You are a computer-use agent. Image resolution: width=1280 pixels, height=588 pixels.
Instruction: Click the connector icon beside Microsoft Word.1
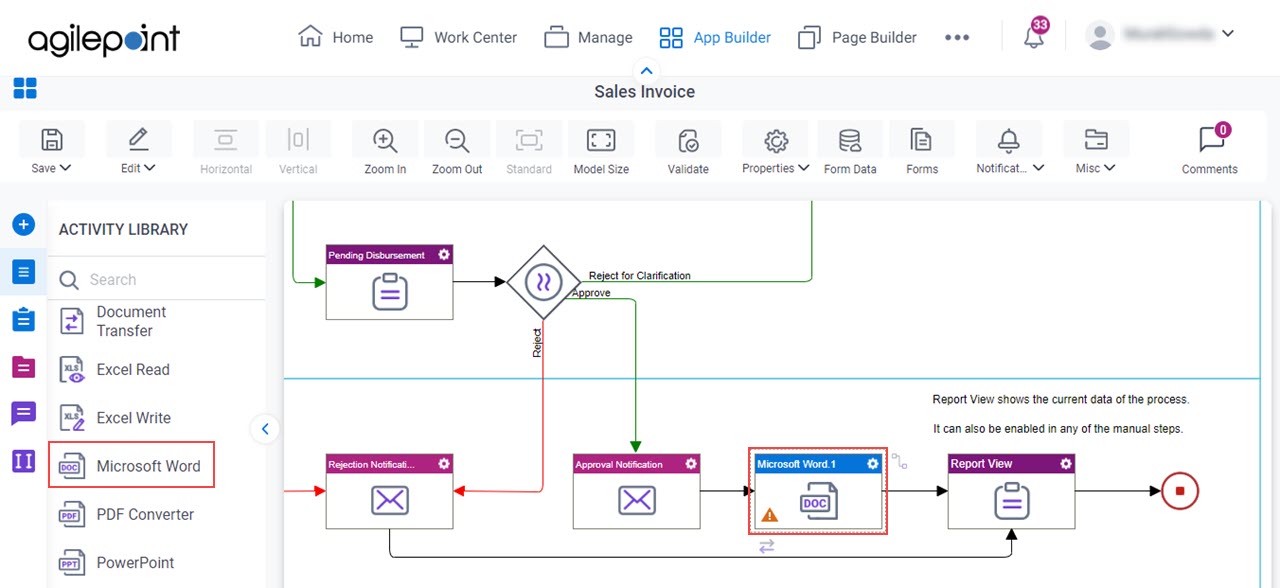click(x=900, y=461)
